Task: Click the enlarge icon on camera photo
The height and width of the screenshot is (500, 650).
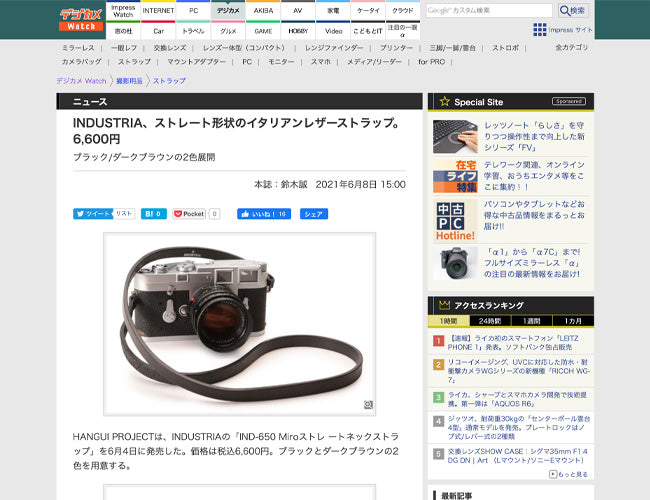Action: point(368,405)
